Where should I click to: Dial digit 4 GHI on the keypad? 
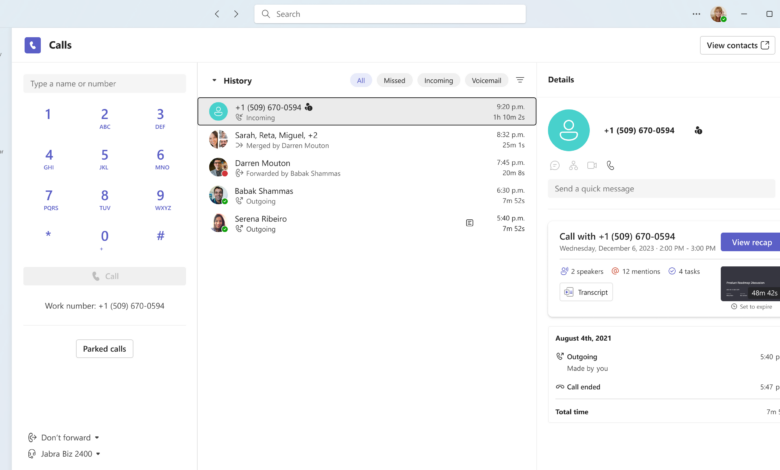49,159
